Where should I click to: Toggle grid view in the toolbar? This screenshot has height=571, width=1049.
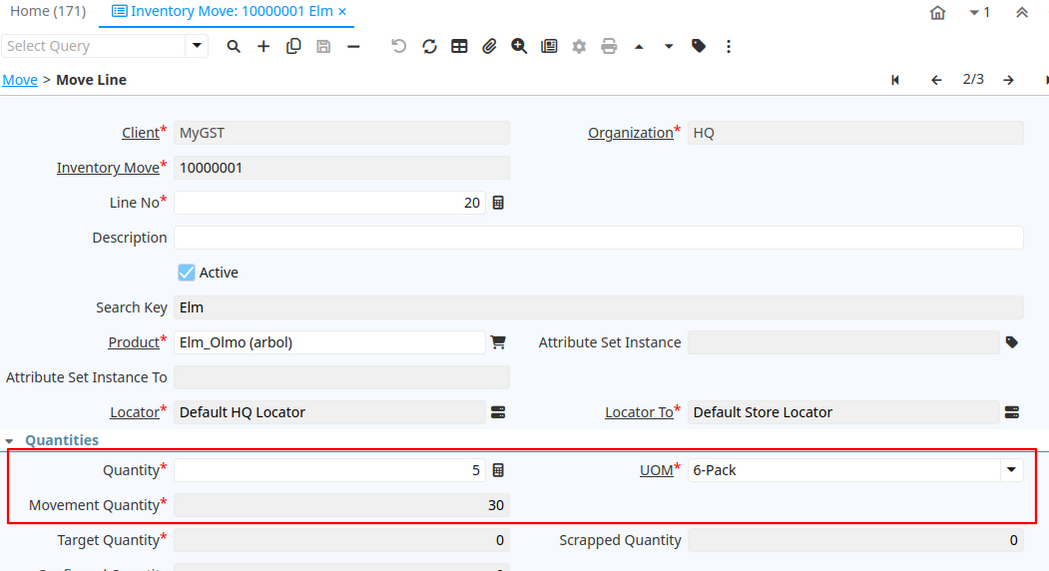tap(459, 46)
